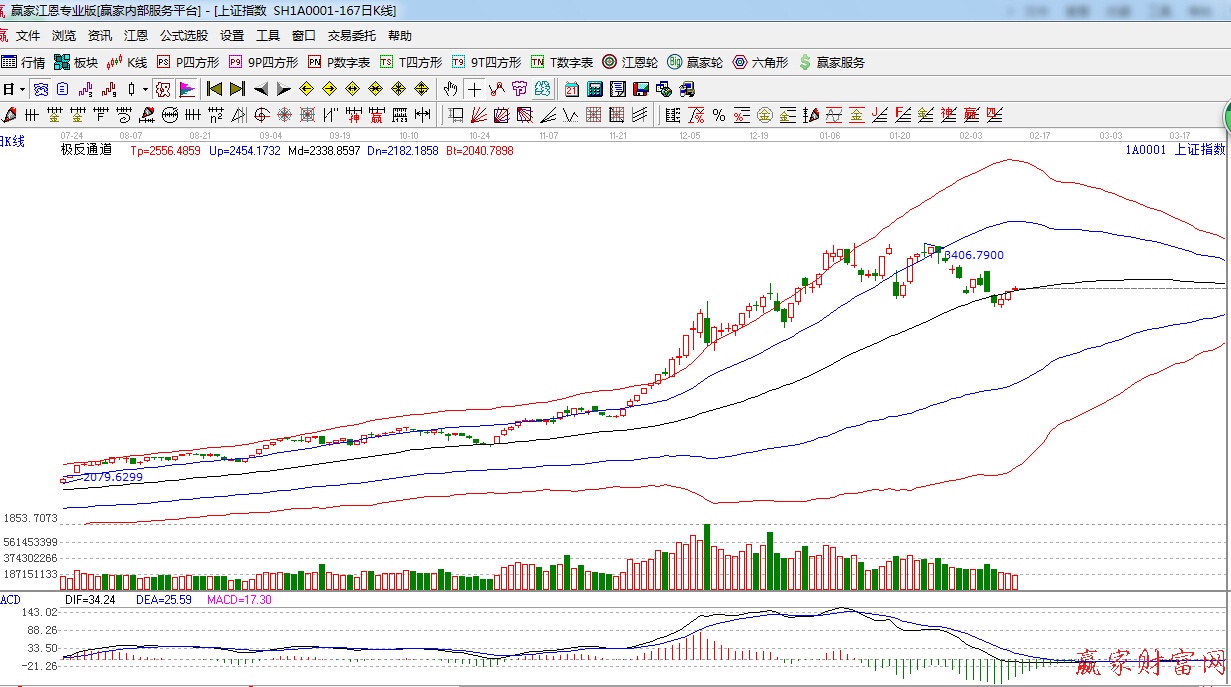The image size is (1231, 687).
Task: Expand the candlestick style dropdown arrow
Action: [x=145, y=89]
